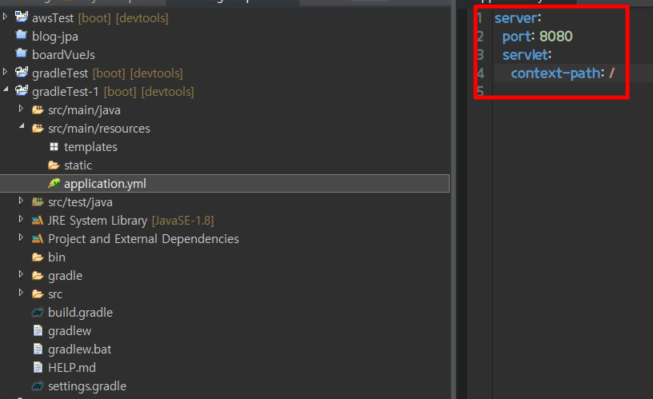Click the src/main/java label
Viewport: 653px width, 399px height.
coord(84,110)
